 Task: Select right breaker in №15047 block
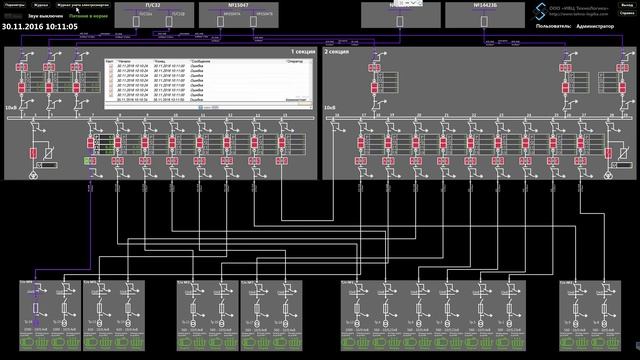pos(253,21)
